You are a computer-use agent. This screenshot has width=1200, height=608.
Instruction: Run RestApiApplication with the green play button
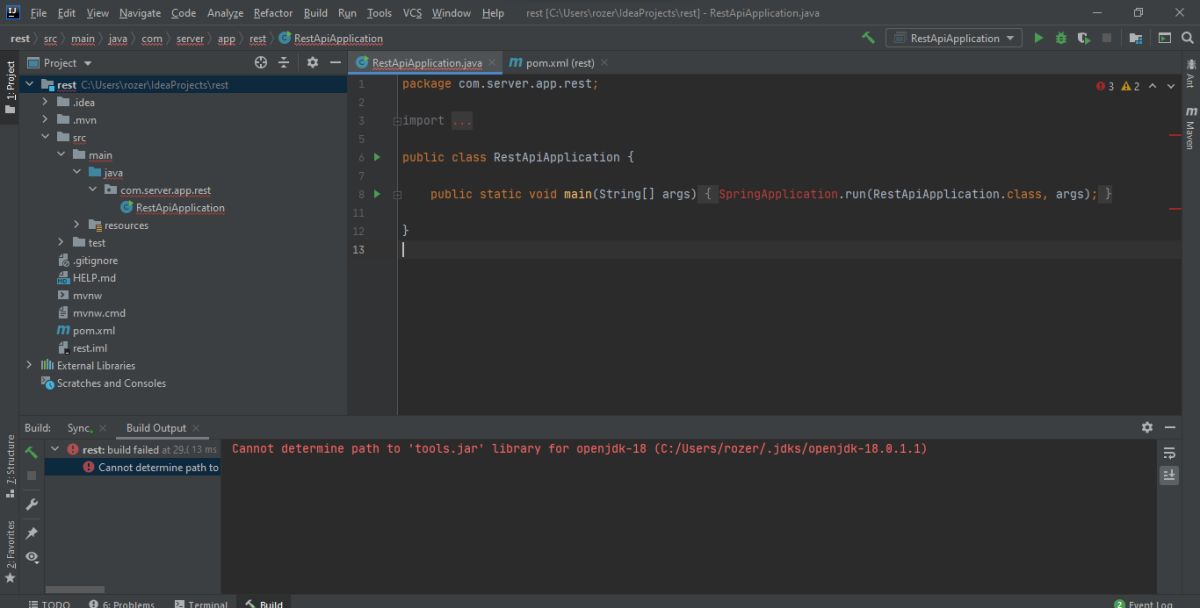pyautogui.click(x=1038, y=38)
